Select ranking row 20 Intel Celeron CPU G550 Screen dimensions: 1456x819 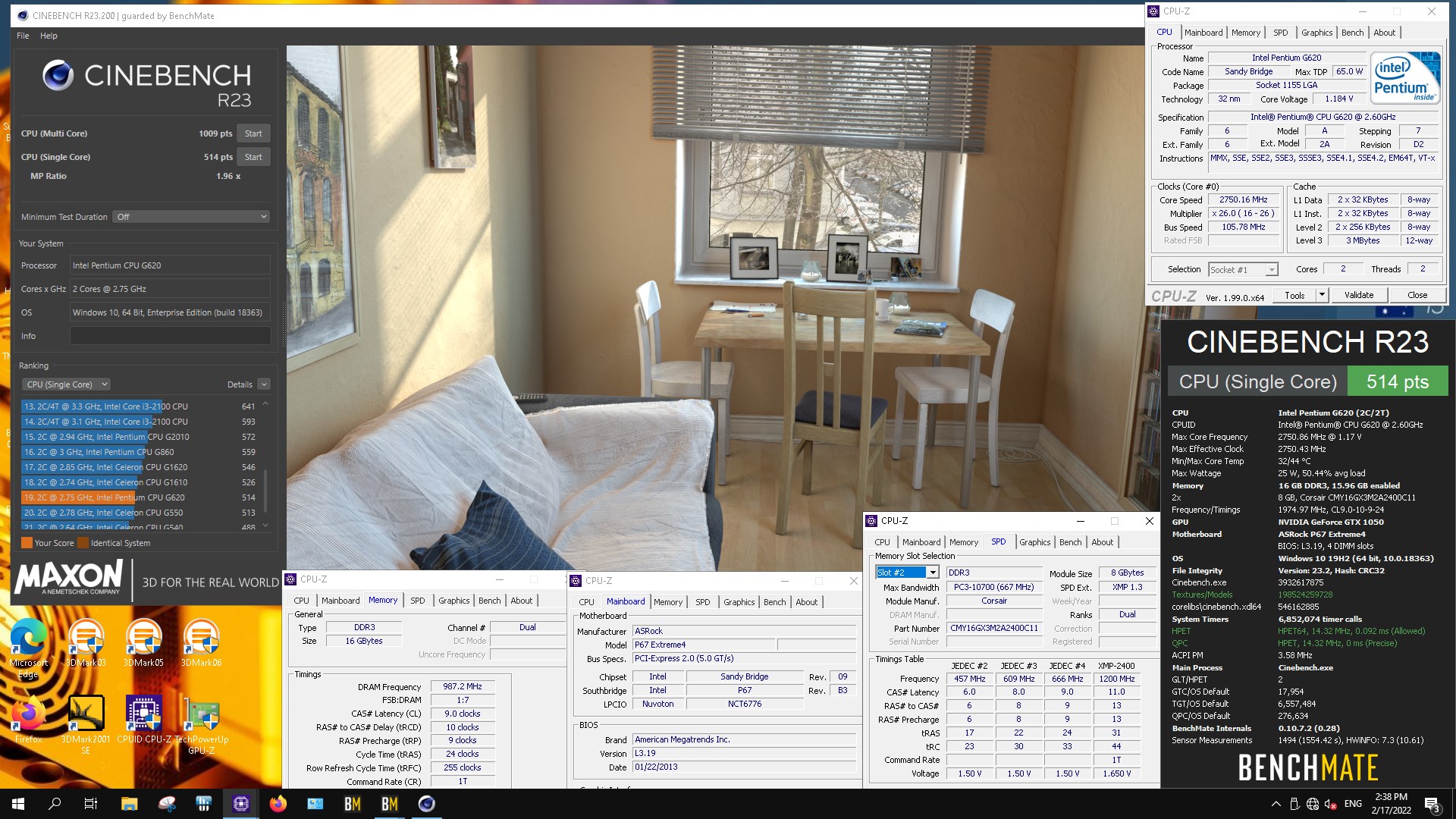(x=140, y=513)
